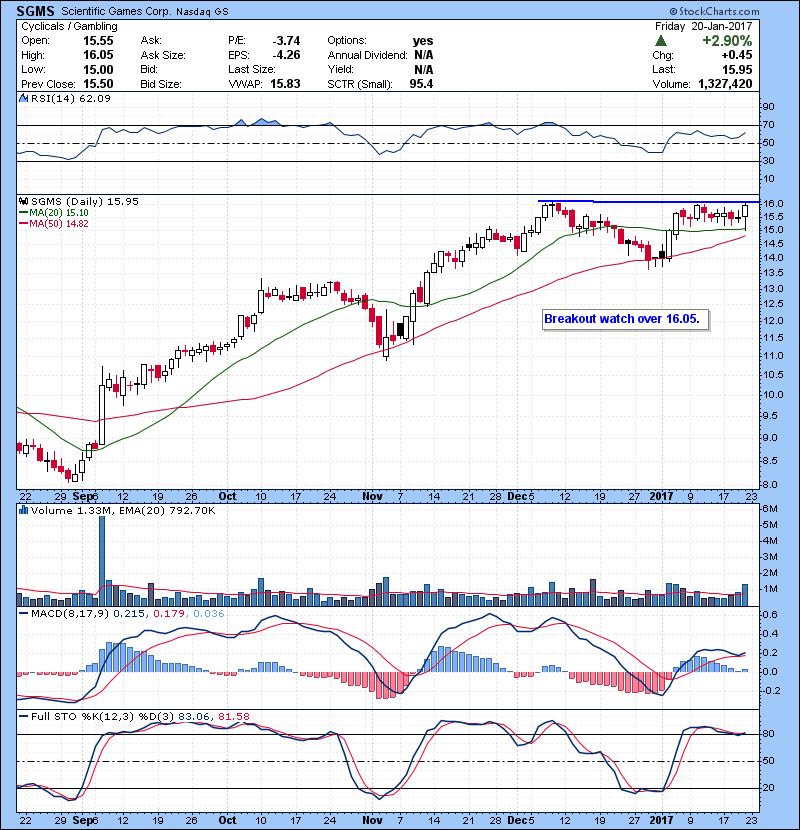Click the Volume 1.33M, EMA(20) 792.70K legend
800x830 pixels.
[123, 510]
